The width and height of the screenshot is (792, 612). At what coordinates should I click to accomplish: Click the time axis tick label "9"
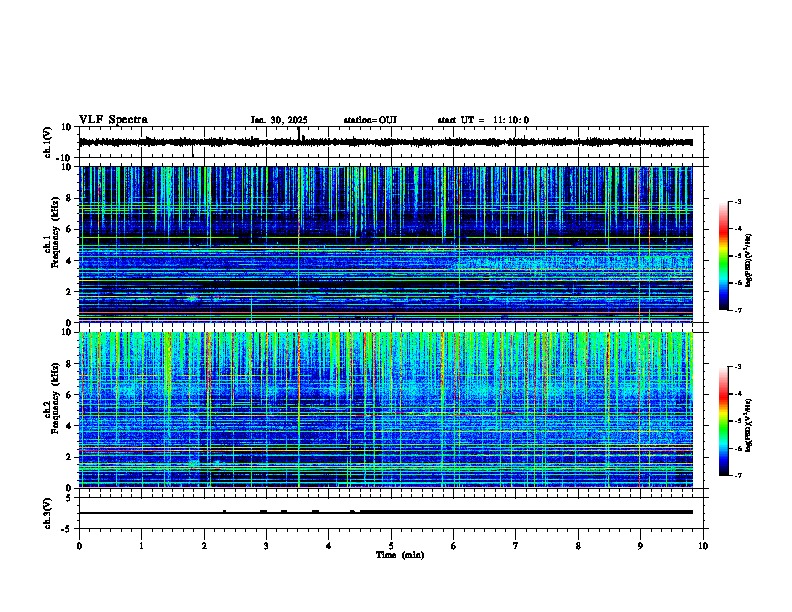tap(640, 546)
